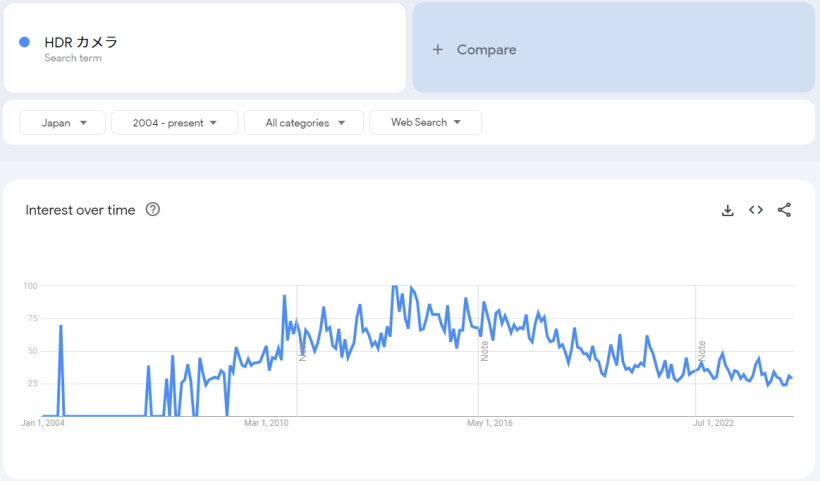Click the Note marker near May 1, 2016

[484, 350]
